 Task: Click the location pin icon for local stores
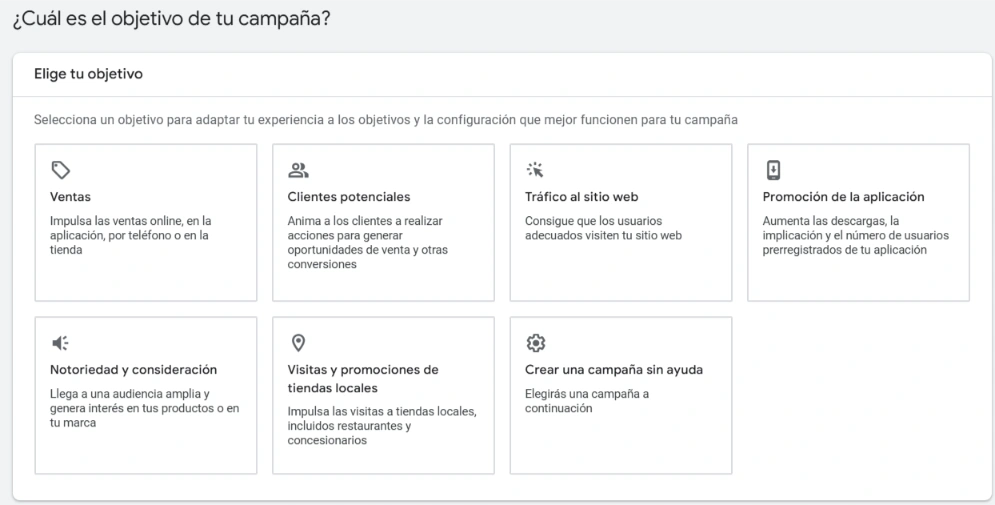[x=297, y=343]
